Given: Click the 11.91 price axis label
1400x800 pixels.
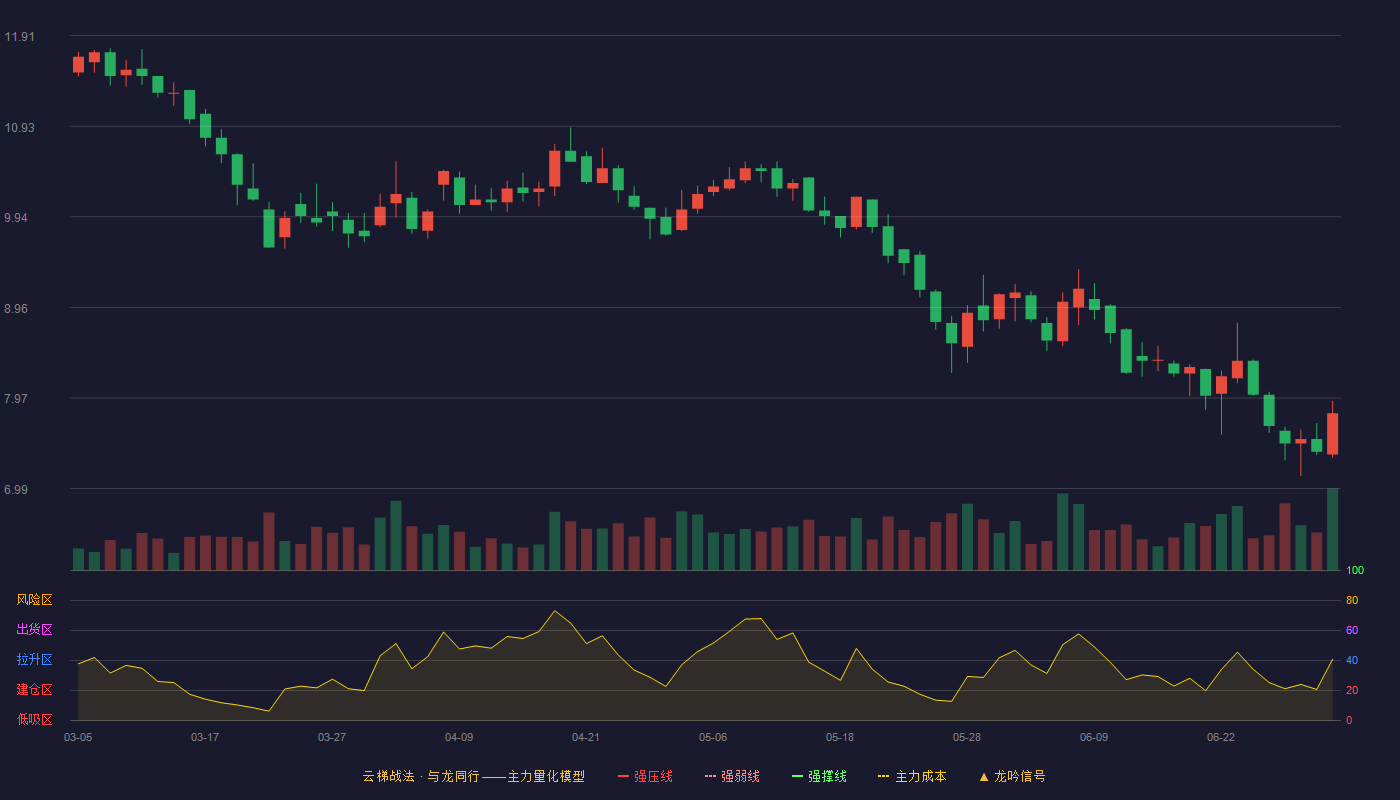Looking at the screenshot, I should (x=19, y=37).
